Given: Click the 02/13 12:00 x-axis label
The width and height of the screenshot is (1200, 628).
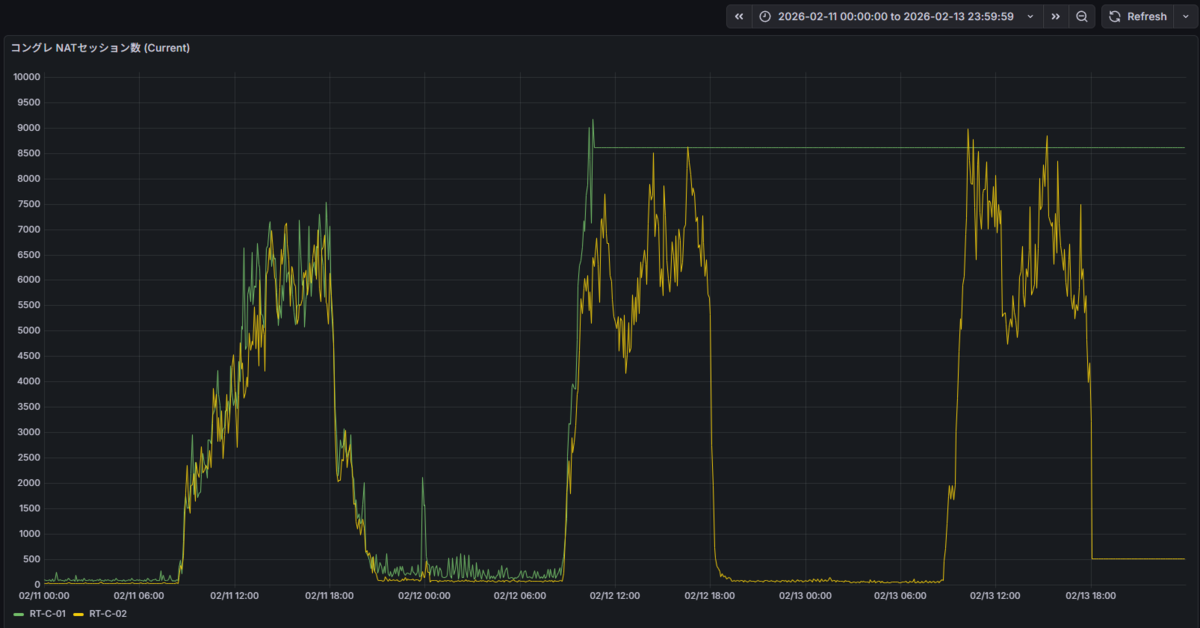Looking at the screenshot, I should [995, 595].
